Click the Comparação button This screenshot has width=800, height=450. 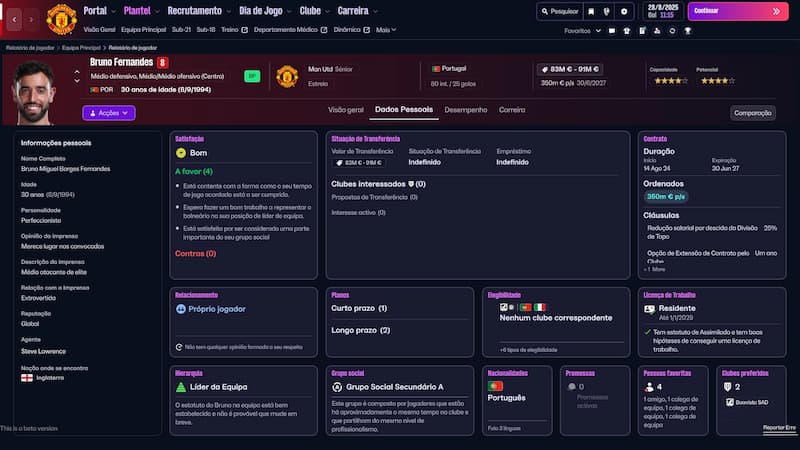(x=752, y=113)
